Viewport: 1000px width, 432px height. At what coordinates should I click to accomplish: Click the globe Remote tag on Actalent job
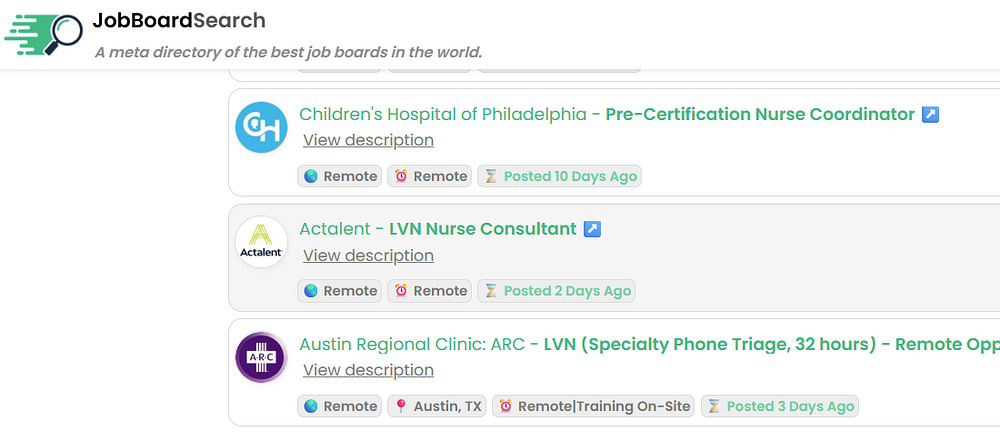point(340,291)
